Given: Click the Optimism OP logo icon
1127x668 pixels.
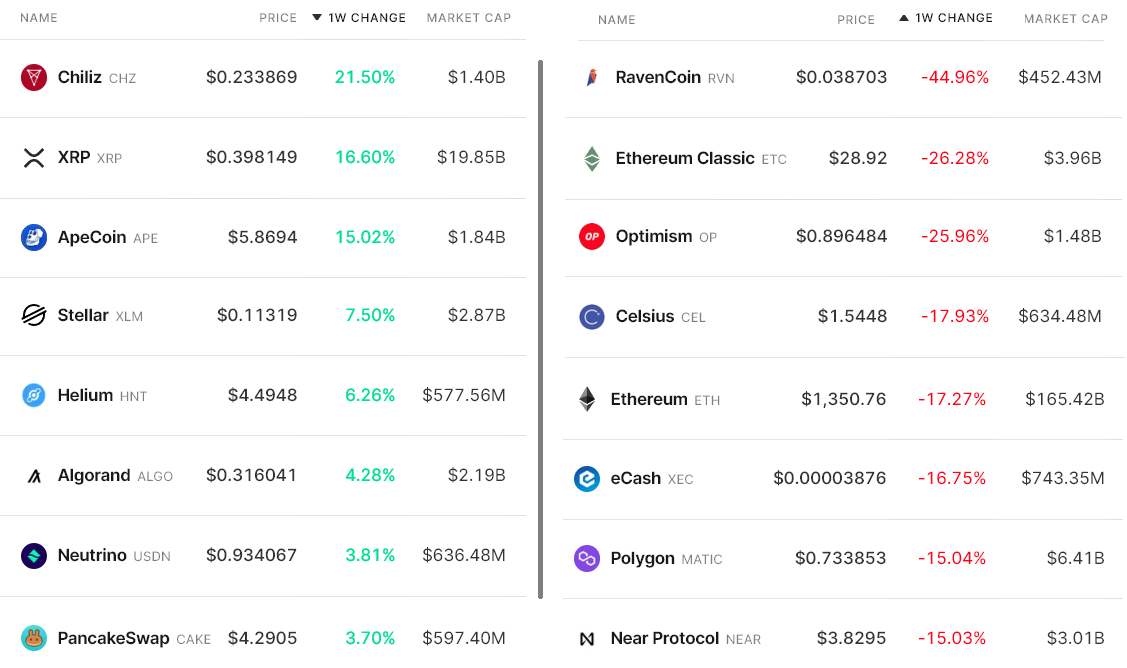Looking at the screenshot, I should (592, 236).
